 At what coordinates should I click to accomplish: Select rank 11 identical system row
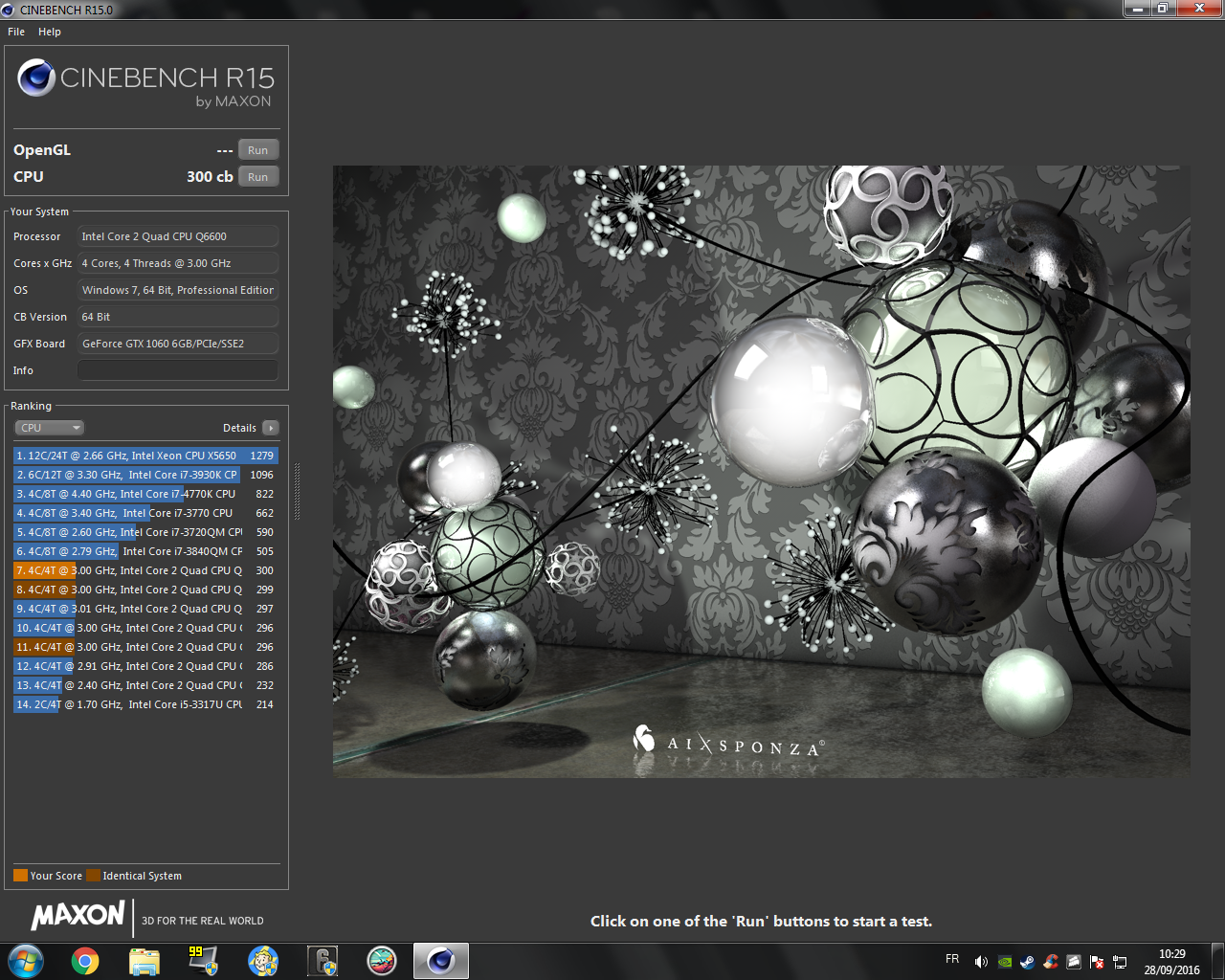(145, 647)
